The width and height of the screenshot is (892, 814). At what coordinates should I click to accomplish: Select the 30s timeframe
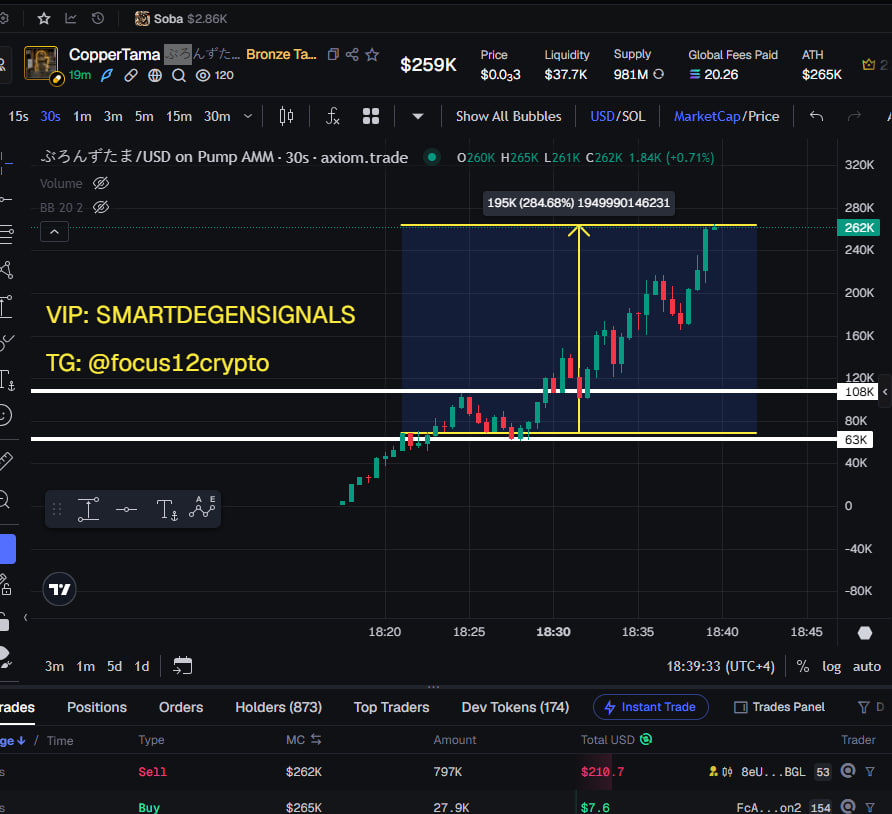coord(50,117)
